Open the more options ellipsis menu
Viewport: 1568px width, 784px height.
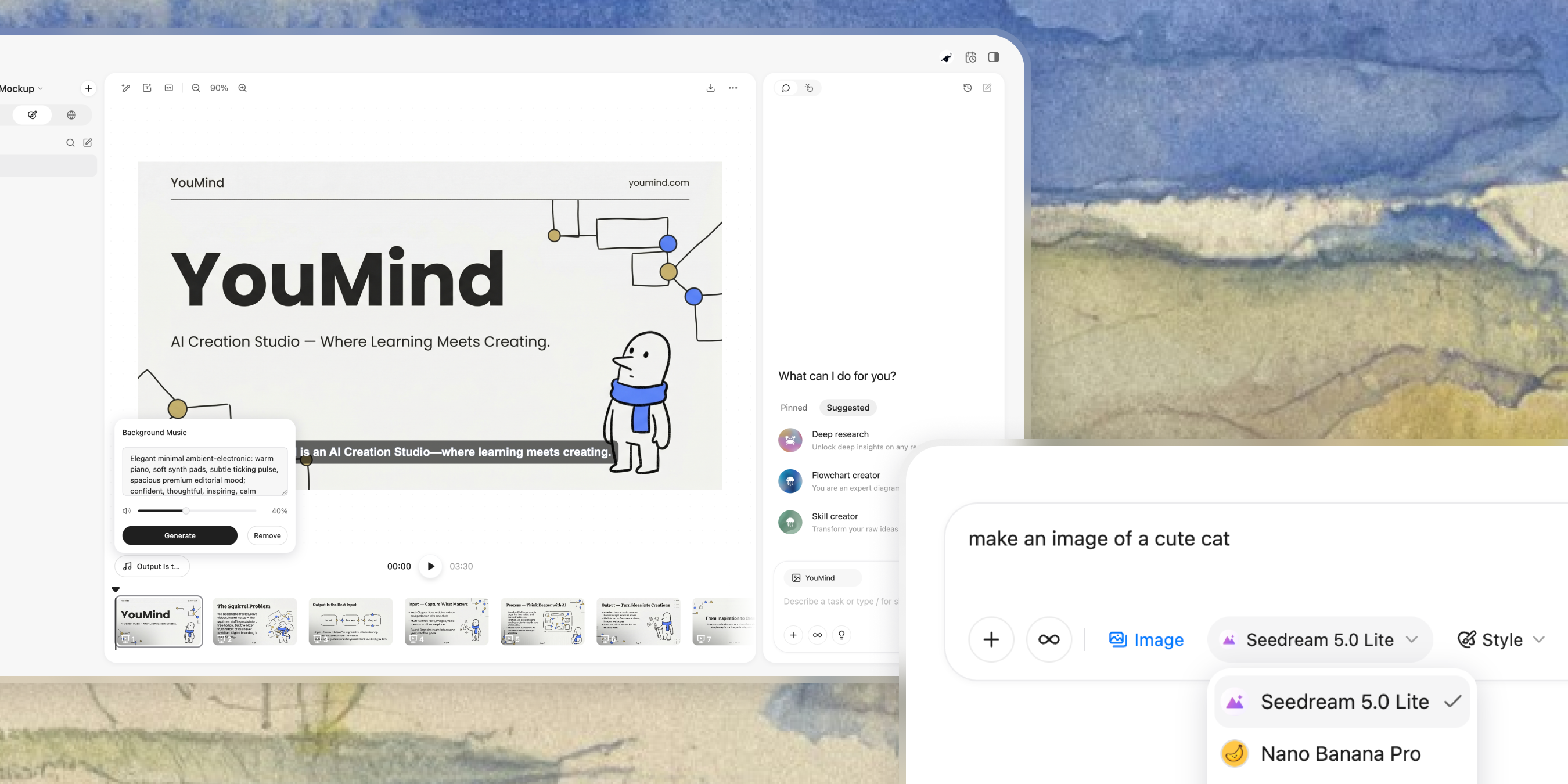(x=733, y=88)
